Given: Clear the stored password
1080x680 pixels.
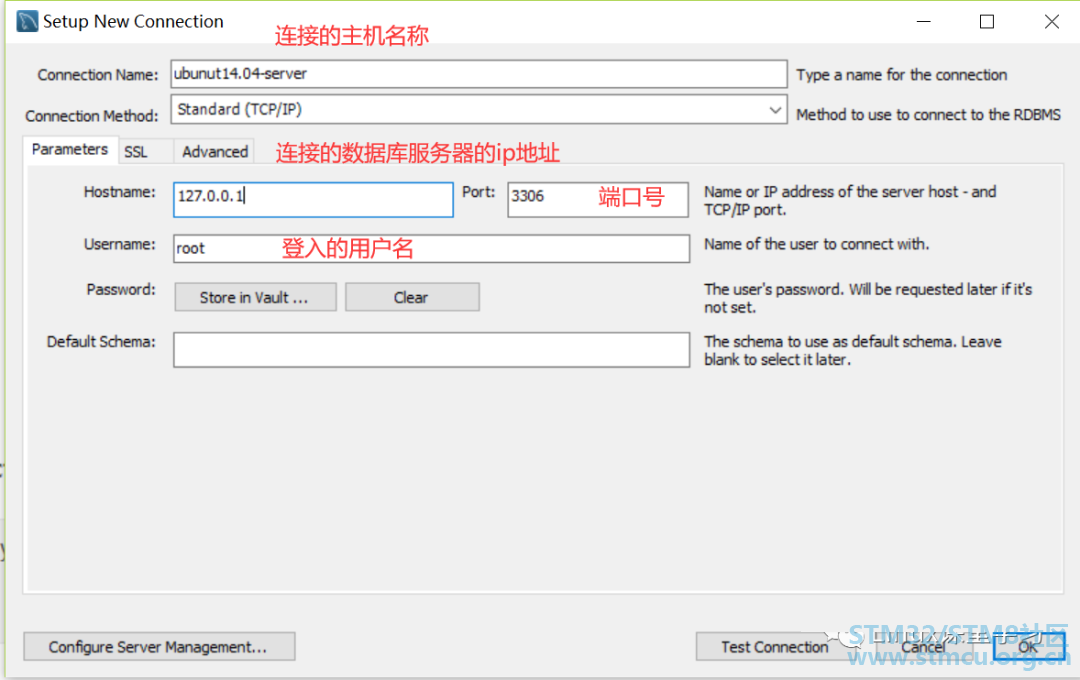Looking at the screenshot, I should pos(412,297).
